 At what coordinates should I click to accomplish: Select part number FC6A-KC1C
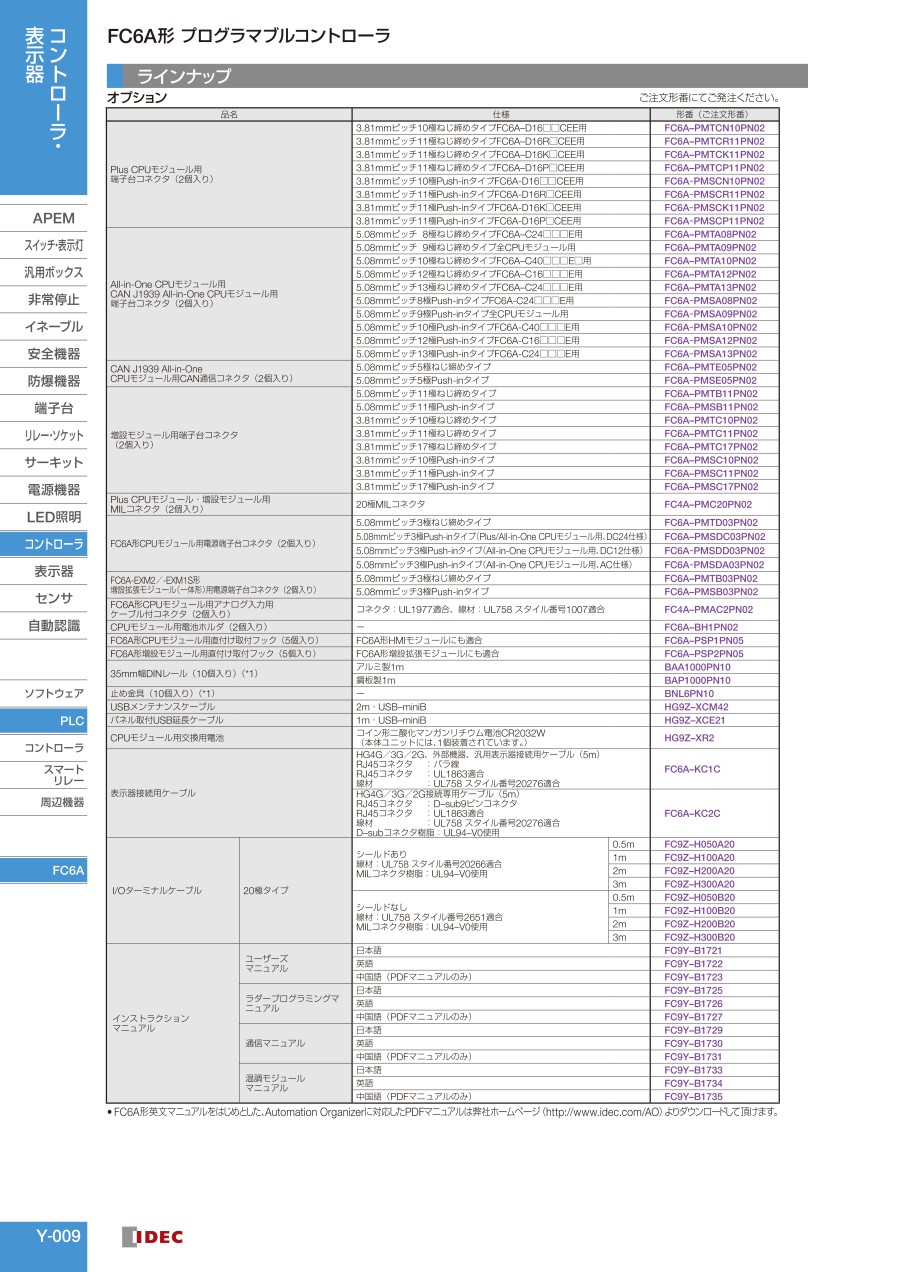[692, 769]
